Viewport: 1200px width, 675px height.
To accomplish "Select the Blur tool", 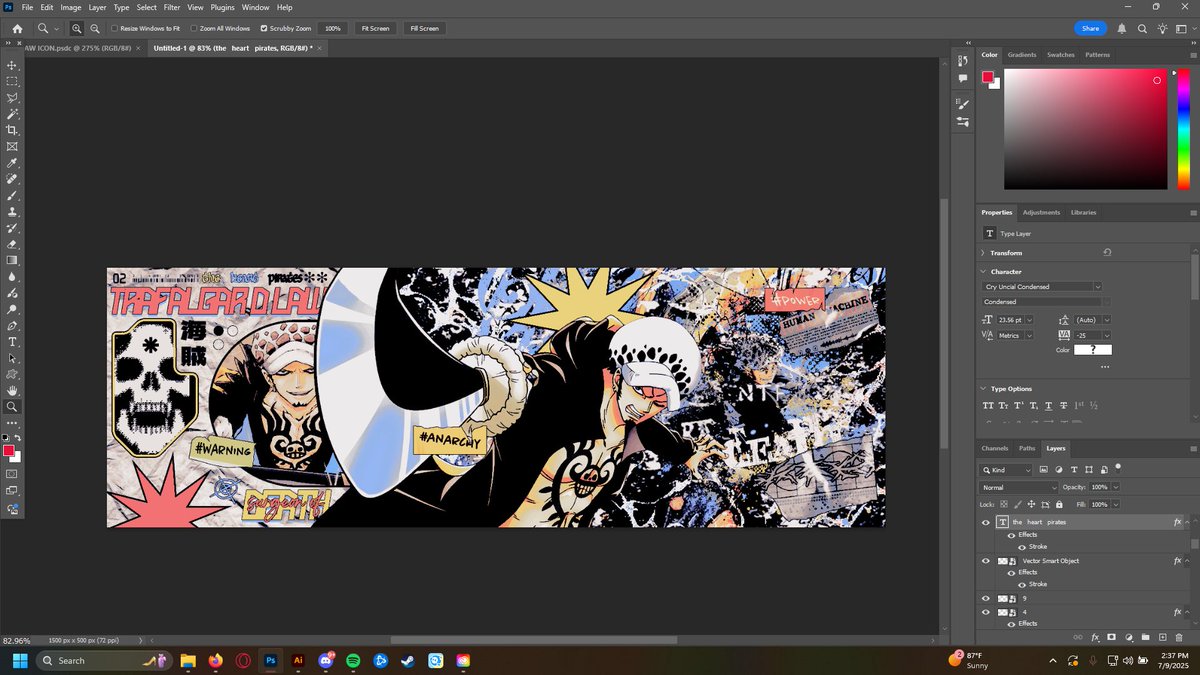I will pos(12,277).
